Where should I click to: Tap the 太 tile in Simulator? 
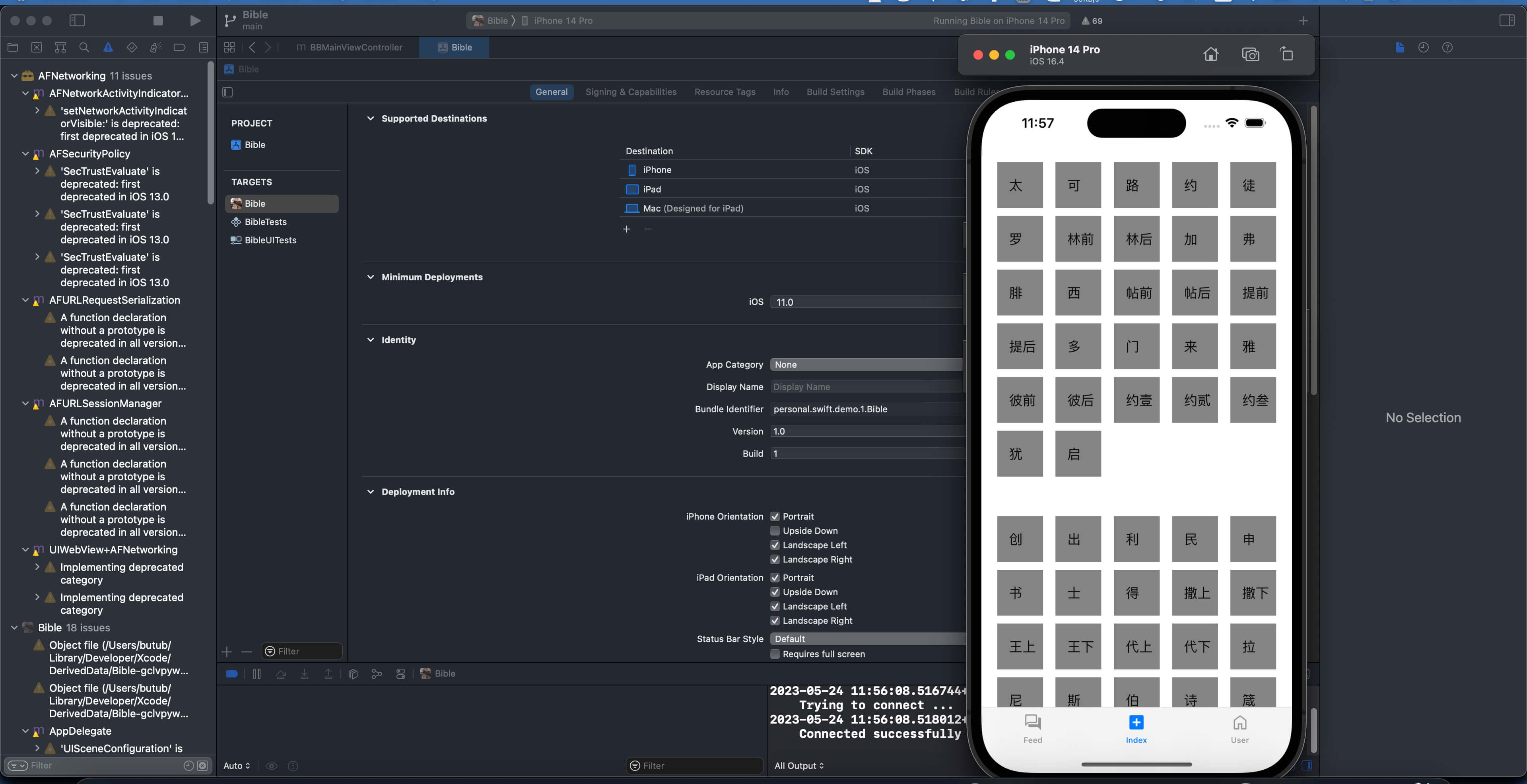[1020, 186]
